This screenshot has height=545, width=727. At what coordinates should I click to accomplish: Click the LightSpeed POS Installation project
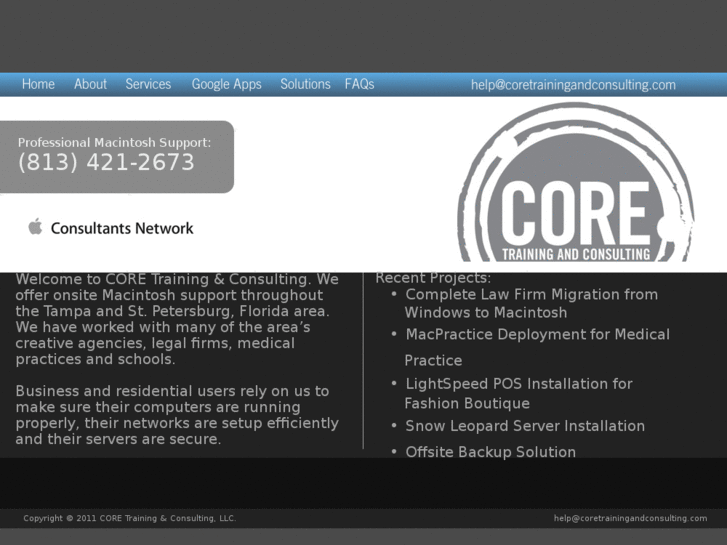pos(518,384)
